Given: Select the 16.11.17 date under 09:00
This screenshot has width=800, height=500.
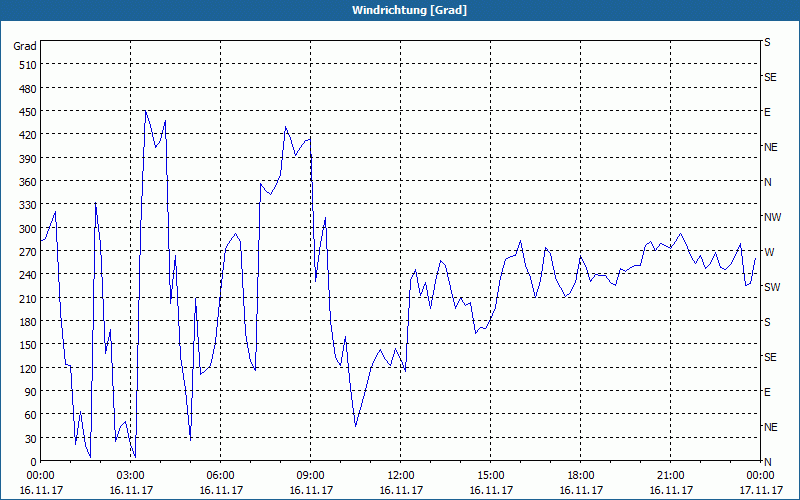Looking at the screenshot, I should [x=311, y=490].
